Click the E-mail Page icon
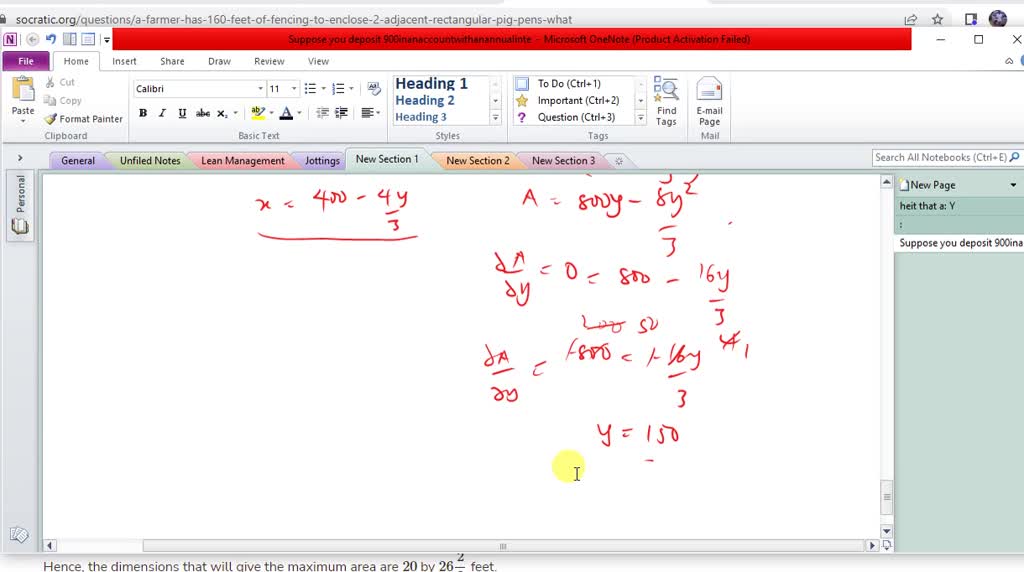The height and width of the screenshot is (572, 1024). [x=709, y=102]
